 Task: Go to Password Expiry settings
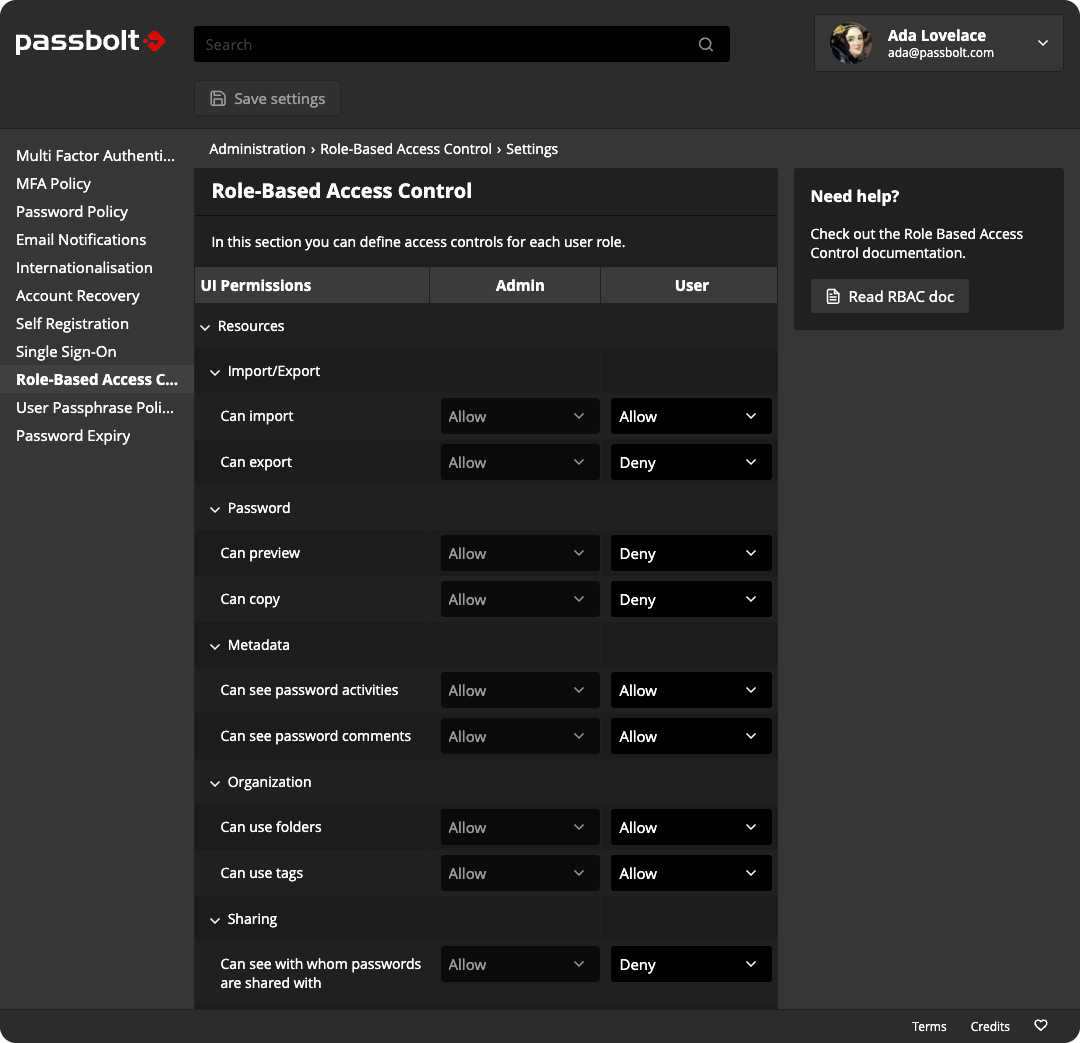pos(73,436)
